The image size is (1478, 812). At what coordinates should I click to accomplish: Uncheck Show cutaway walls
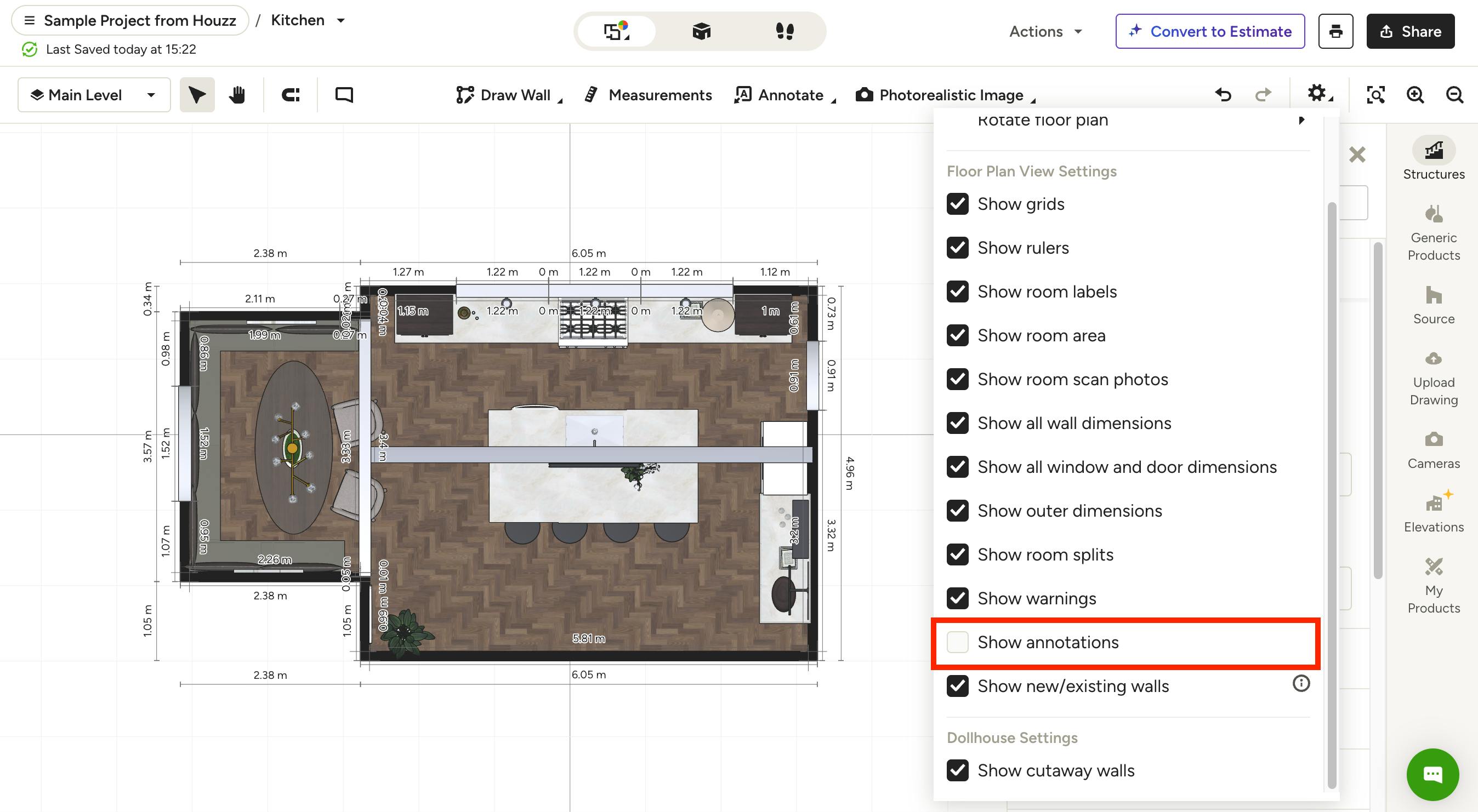958,770
